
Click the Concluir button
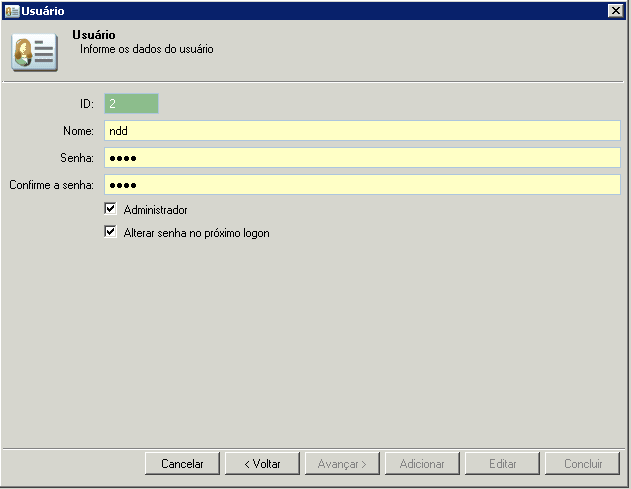pos(582,464)
